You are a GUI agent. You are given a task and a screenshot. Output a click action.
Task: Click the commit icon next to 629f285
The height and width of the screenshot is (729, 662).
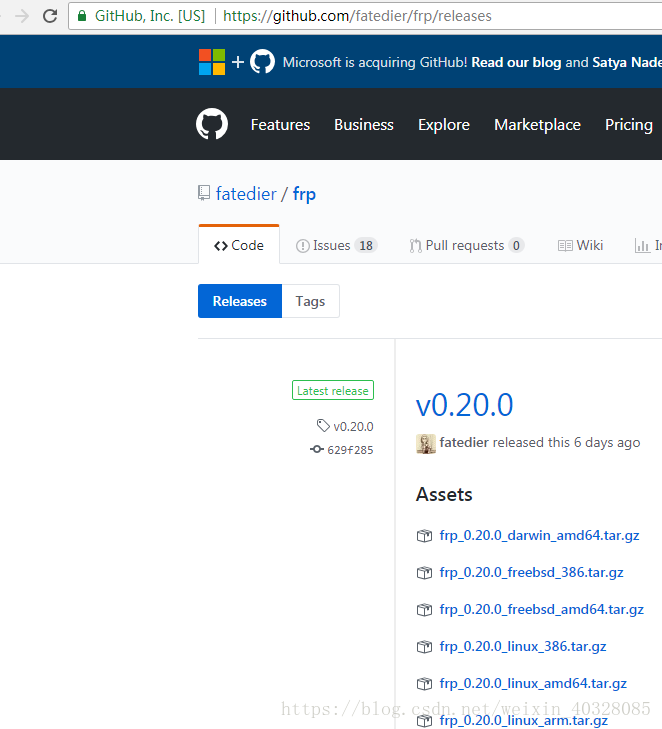(317, 449)
